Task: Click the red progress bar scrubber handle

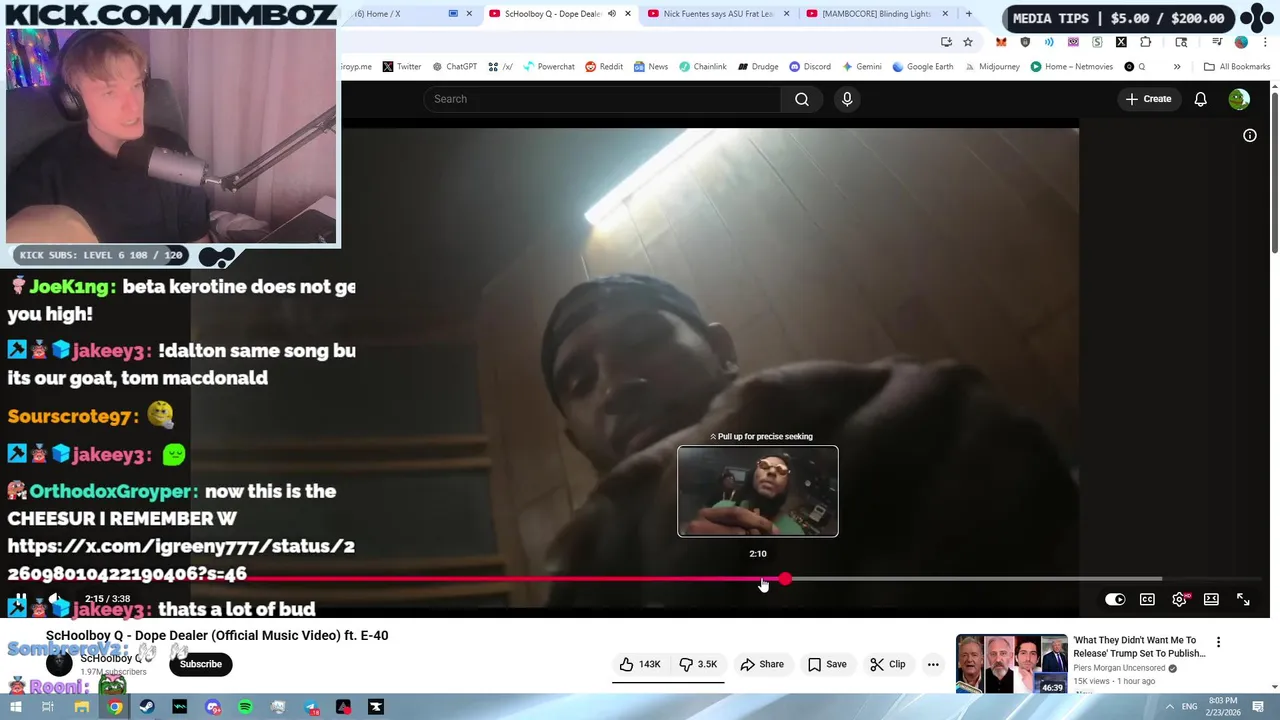Action: pyautogui.click(x=786, y=579)
